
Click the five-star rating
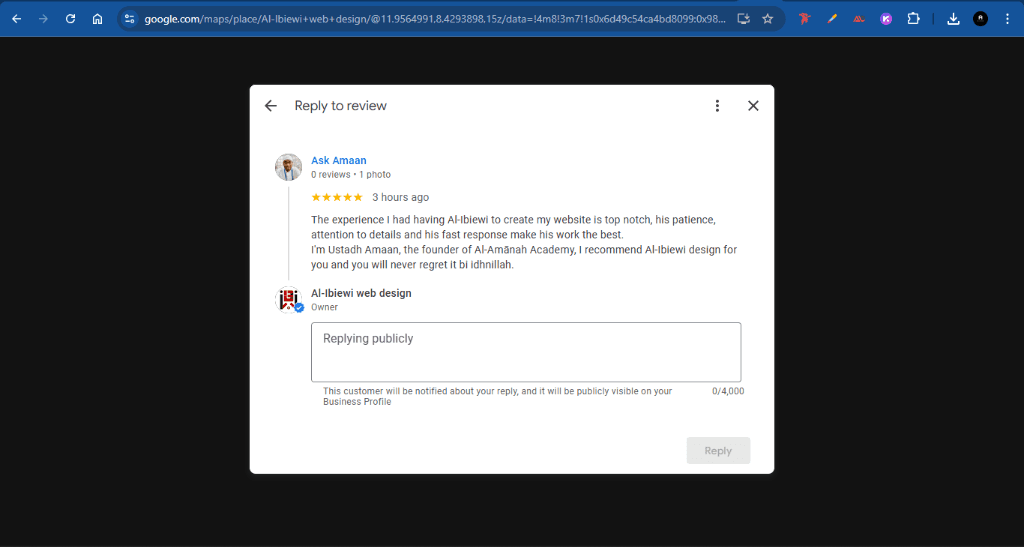[x=337, y=197]
